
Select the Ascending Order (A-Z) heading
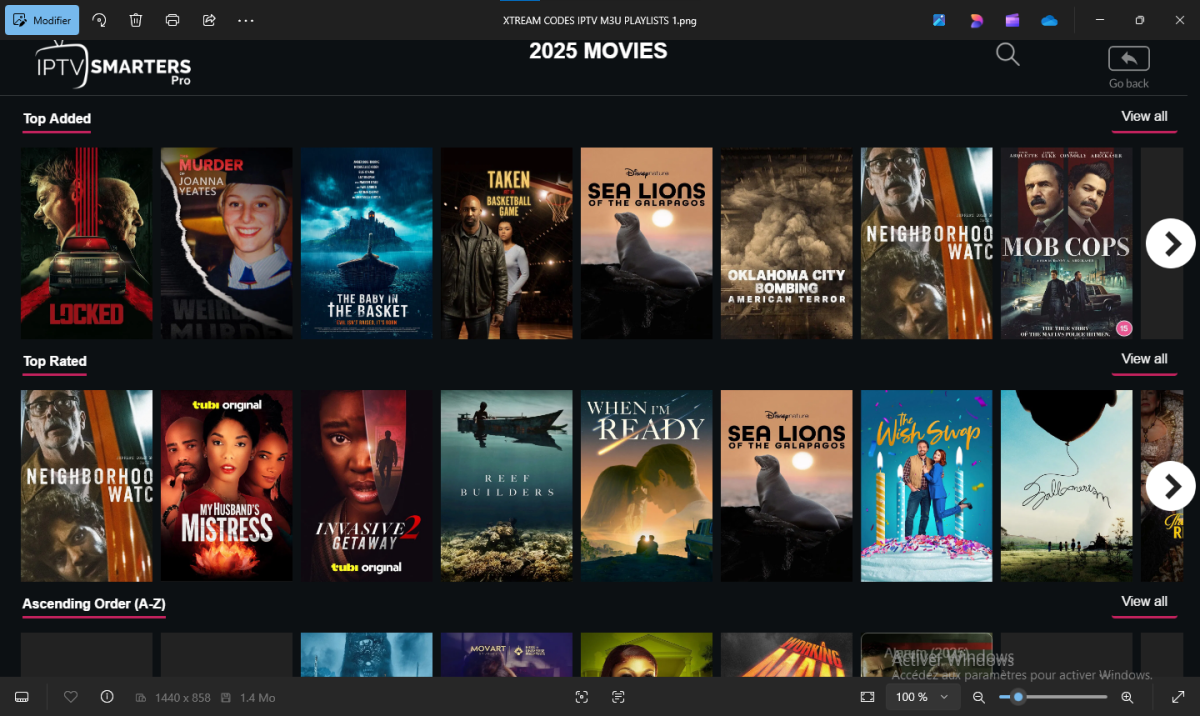[94, 604]
